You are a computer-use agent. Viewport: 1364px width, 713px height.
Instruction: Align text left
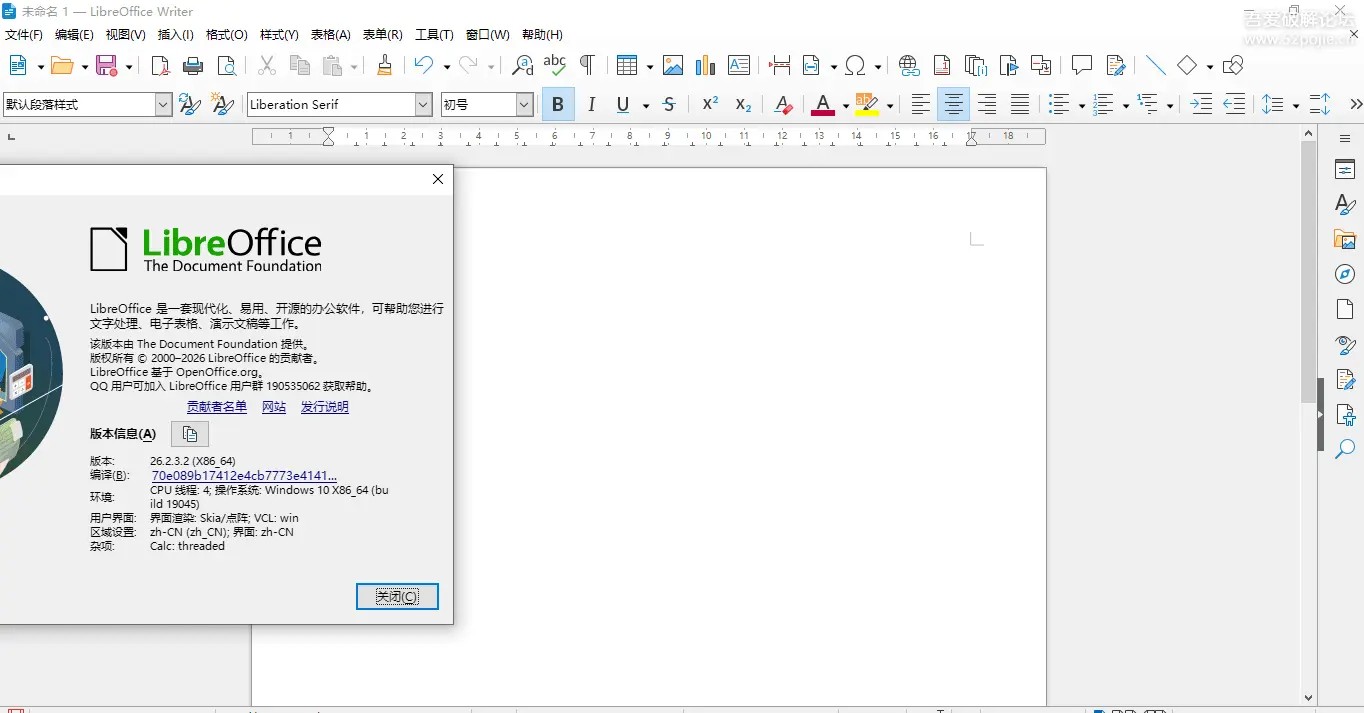click(921, 104)
